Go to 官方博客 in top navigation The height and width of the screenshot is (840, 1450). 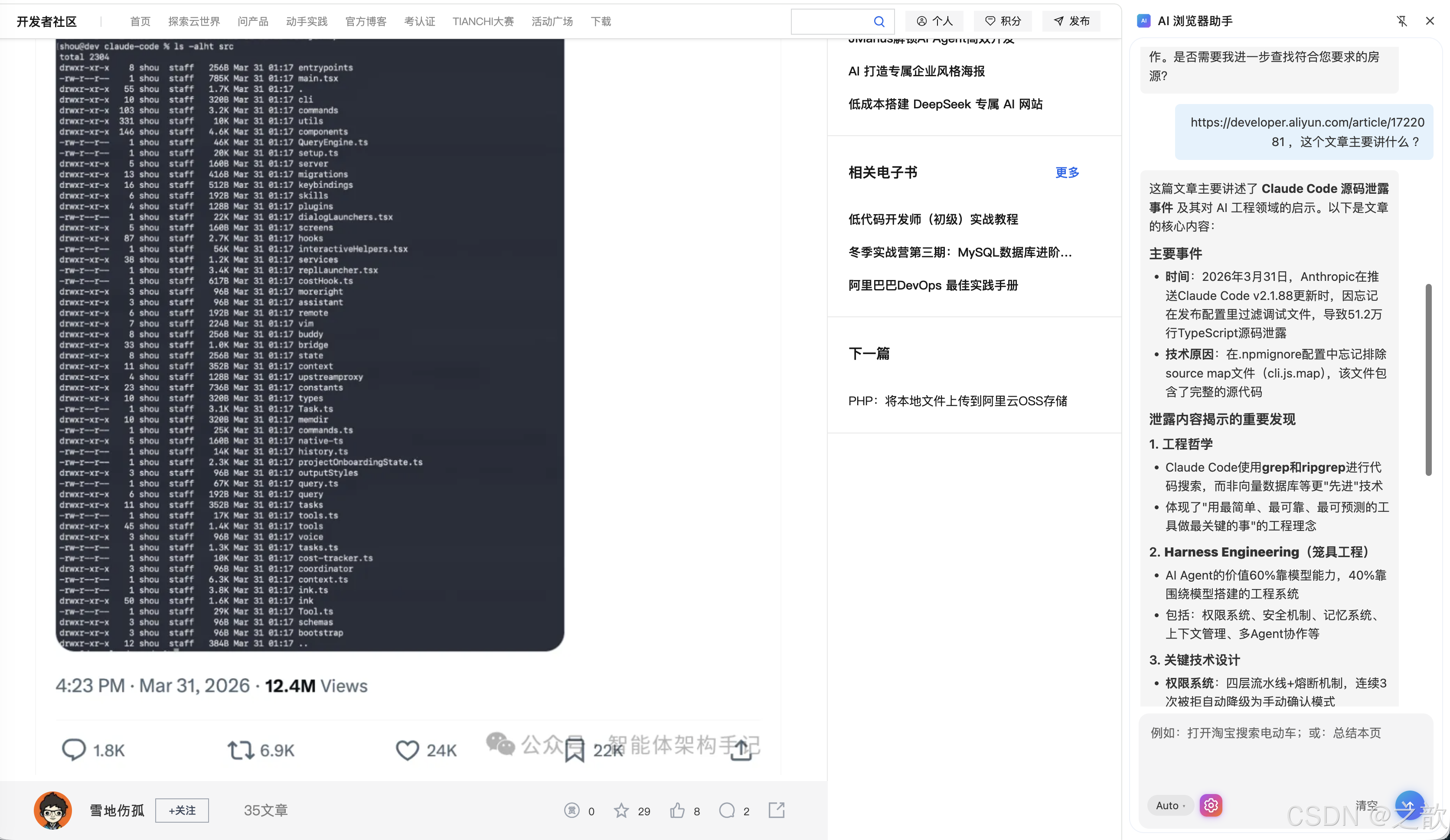click(x=366, y=21)
